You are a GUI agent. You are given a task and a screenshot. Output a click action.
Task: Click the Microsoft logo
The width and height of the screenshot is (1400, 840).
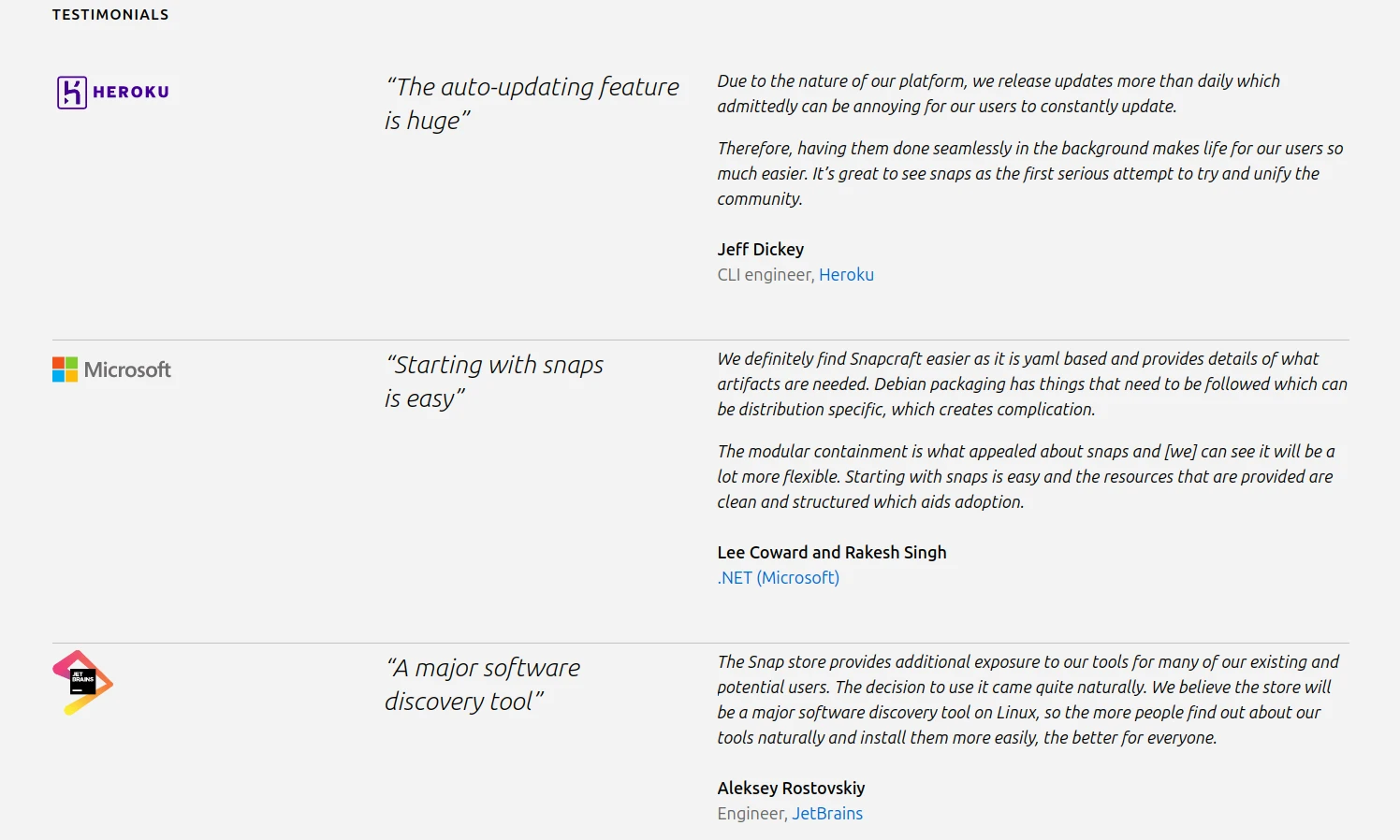pyautogui.click(x=111, y=369)
